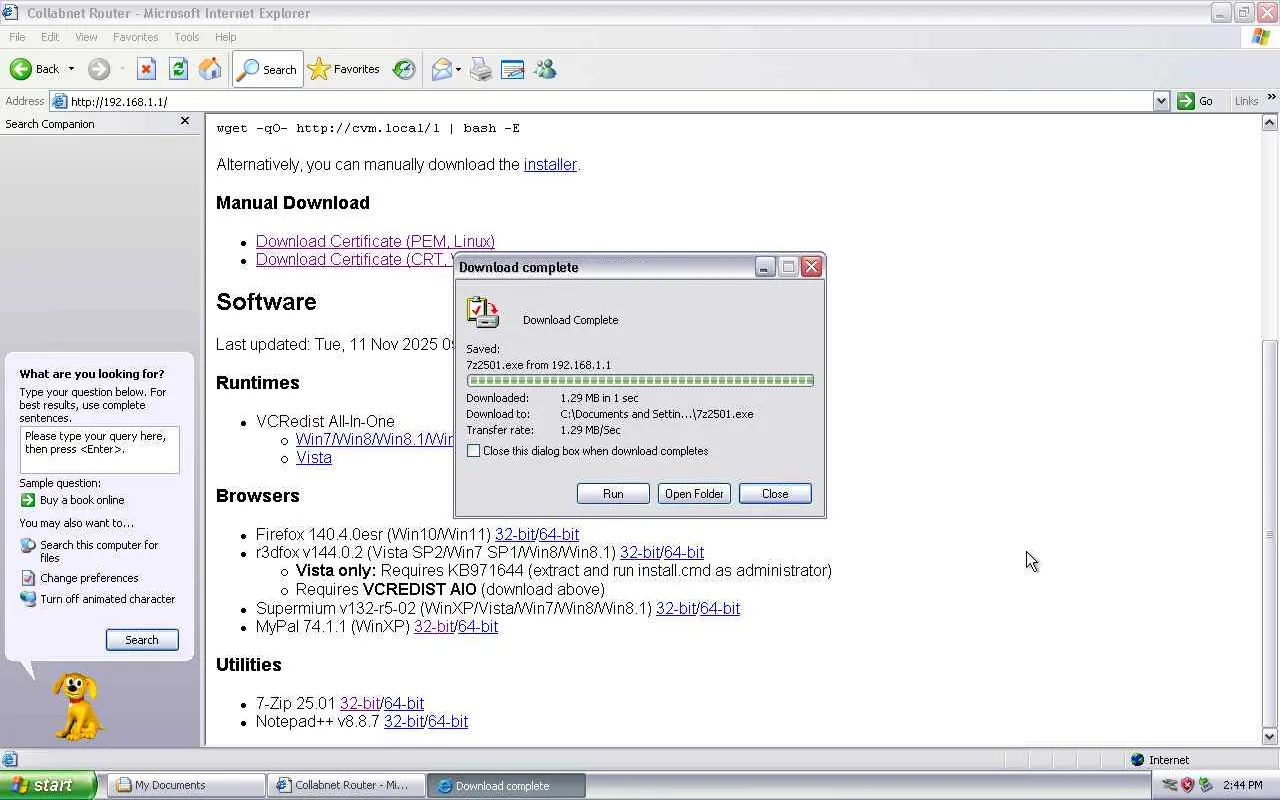Open Download Certificate (PEM, Linux) link
This screenshot has width=1280, height=800.
(375, 241)
